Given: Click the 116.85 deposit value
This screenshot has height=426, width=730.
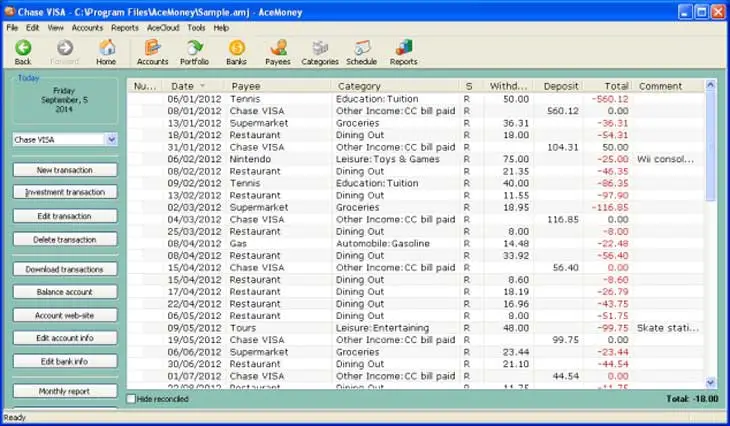Looking at the screenshot, I should (563, 219).
